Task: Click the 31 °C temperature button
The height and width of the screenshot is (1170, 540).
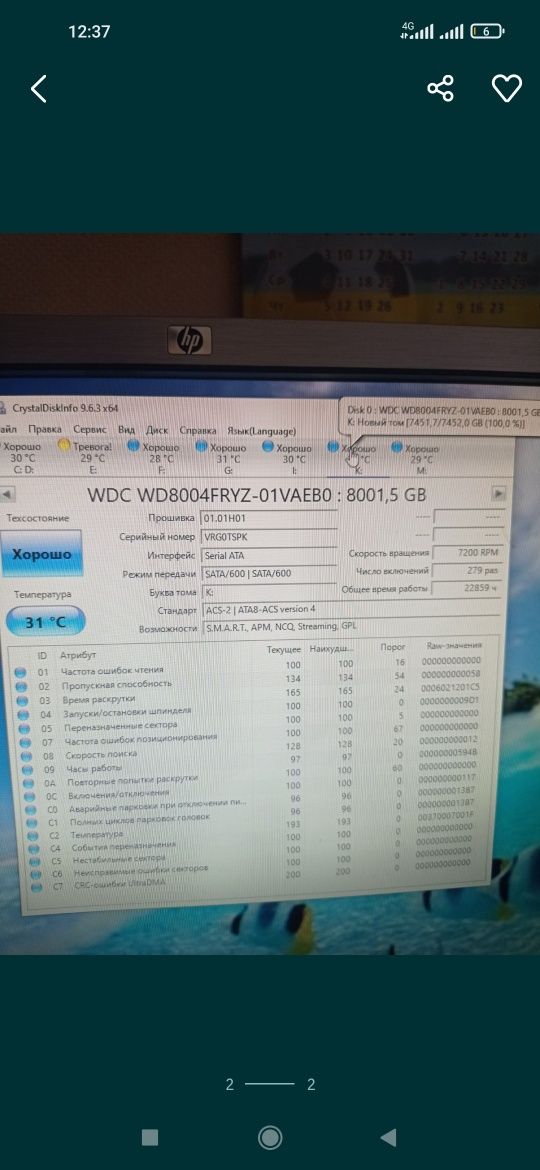Action: (x=45, y=621)
